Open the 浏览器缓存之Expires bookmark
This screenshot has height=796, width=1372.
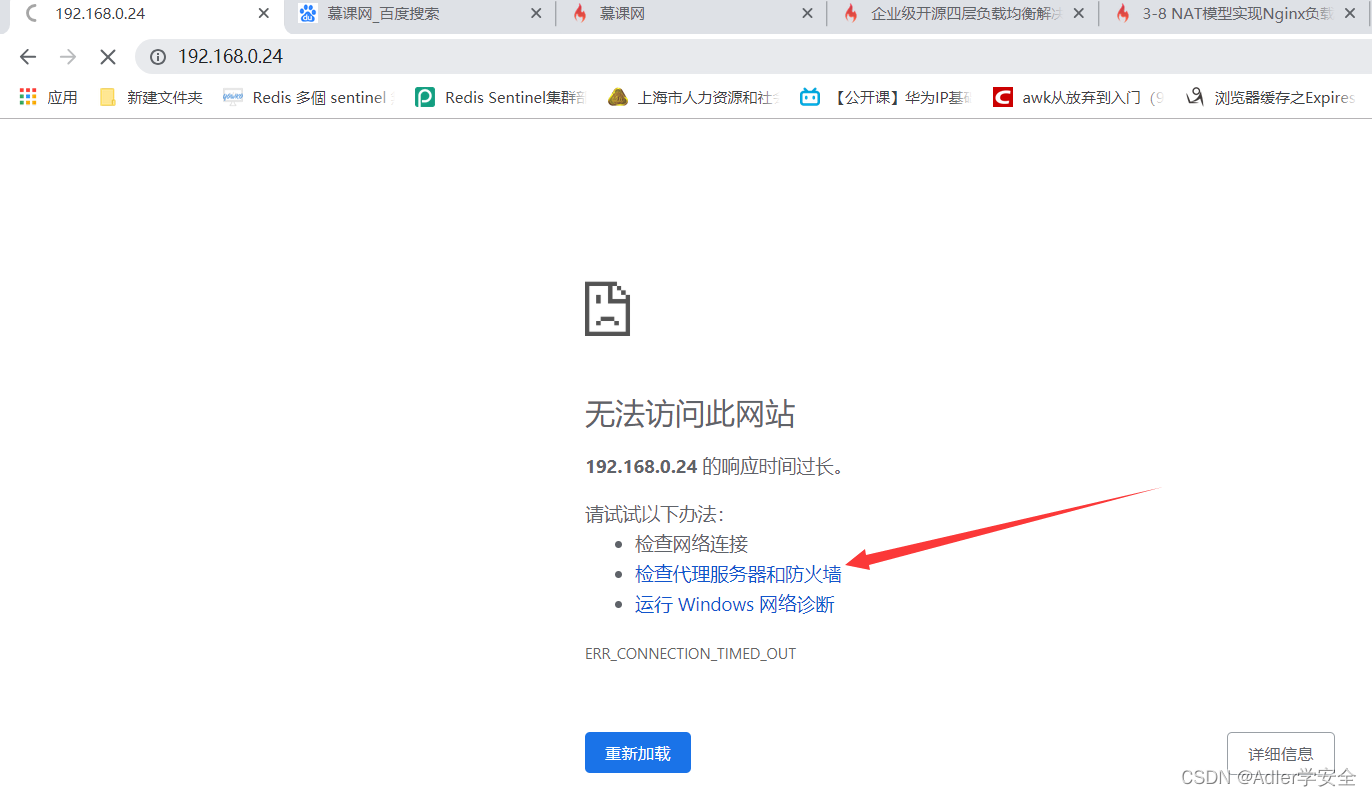click(1271, 97)
